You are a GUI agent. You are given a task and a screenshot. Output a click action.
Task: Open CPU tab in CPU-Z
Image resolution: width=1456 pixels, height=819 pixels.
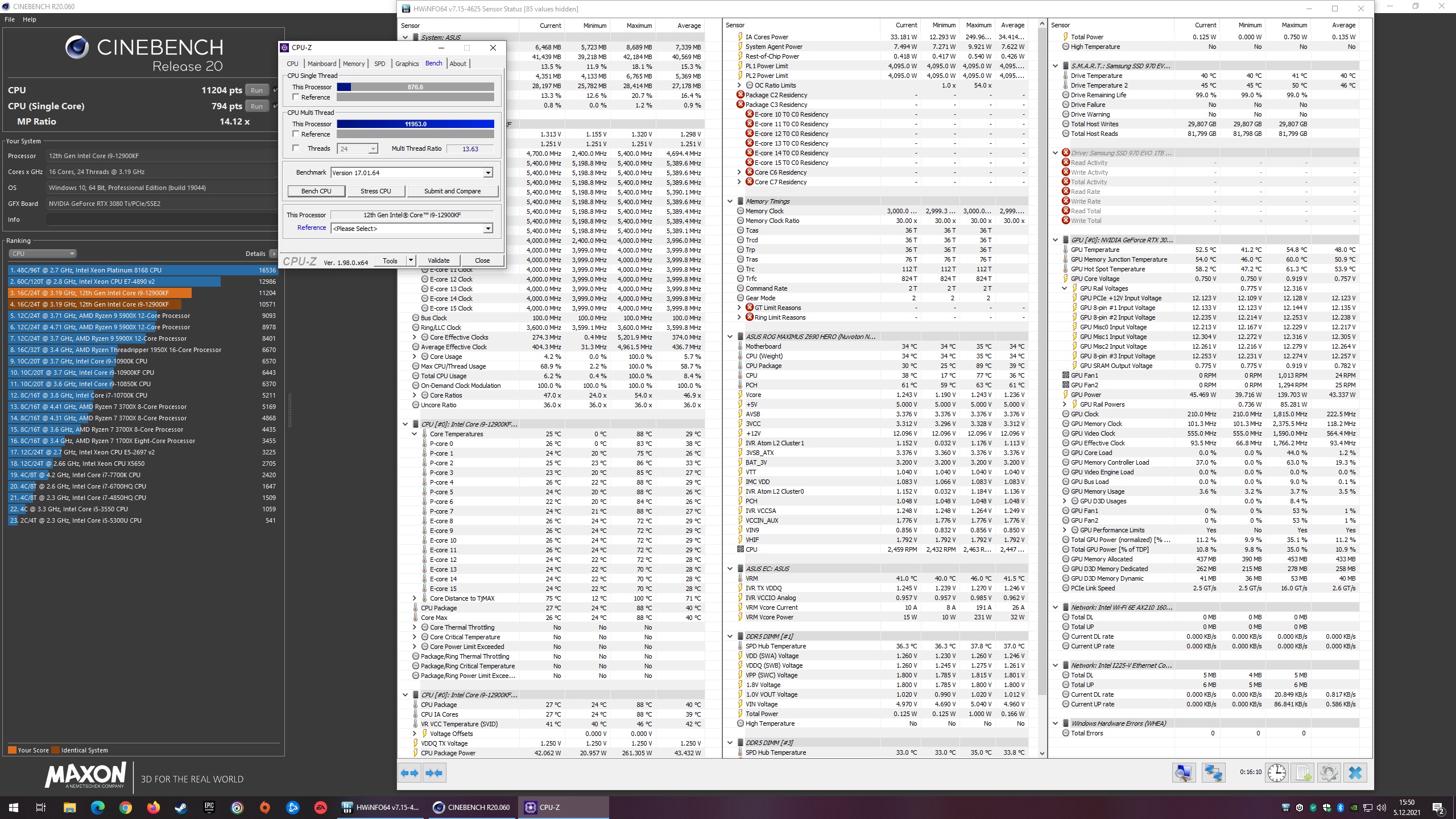click(x=292, y=64)
